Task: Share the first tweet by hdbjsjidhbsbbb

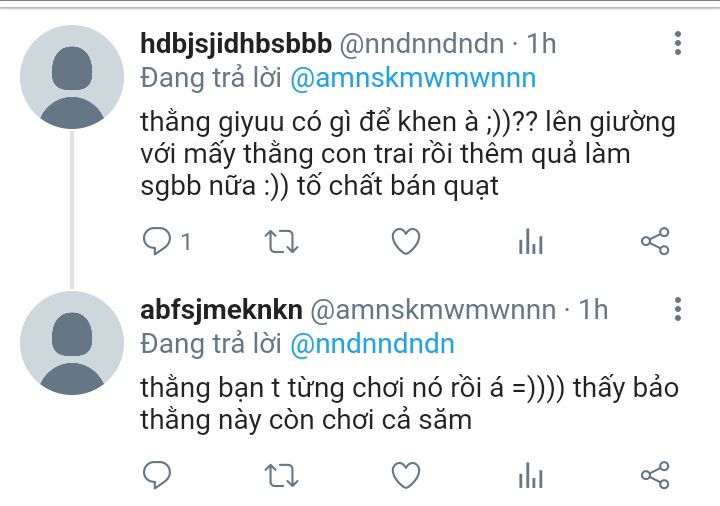Action: 655,241
